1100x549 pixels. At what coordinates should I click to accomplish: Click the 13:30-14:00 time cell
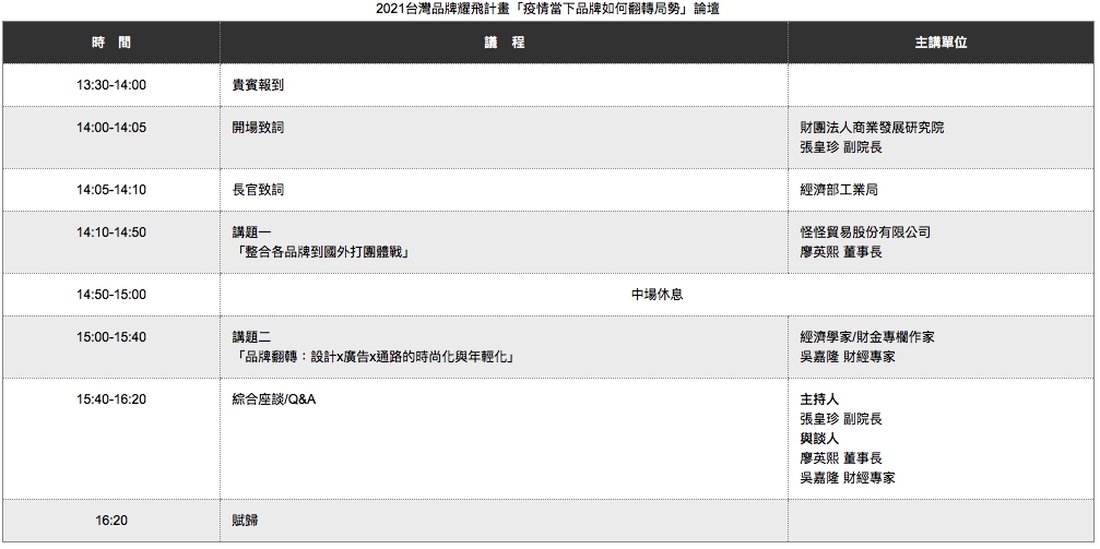tap(111, 85)
